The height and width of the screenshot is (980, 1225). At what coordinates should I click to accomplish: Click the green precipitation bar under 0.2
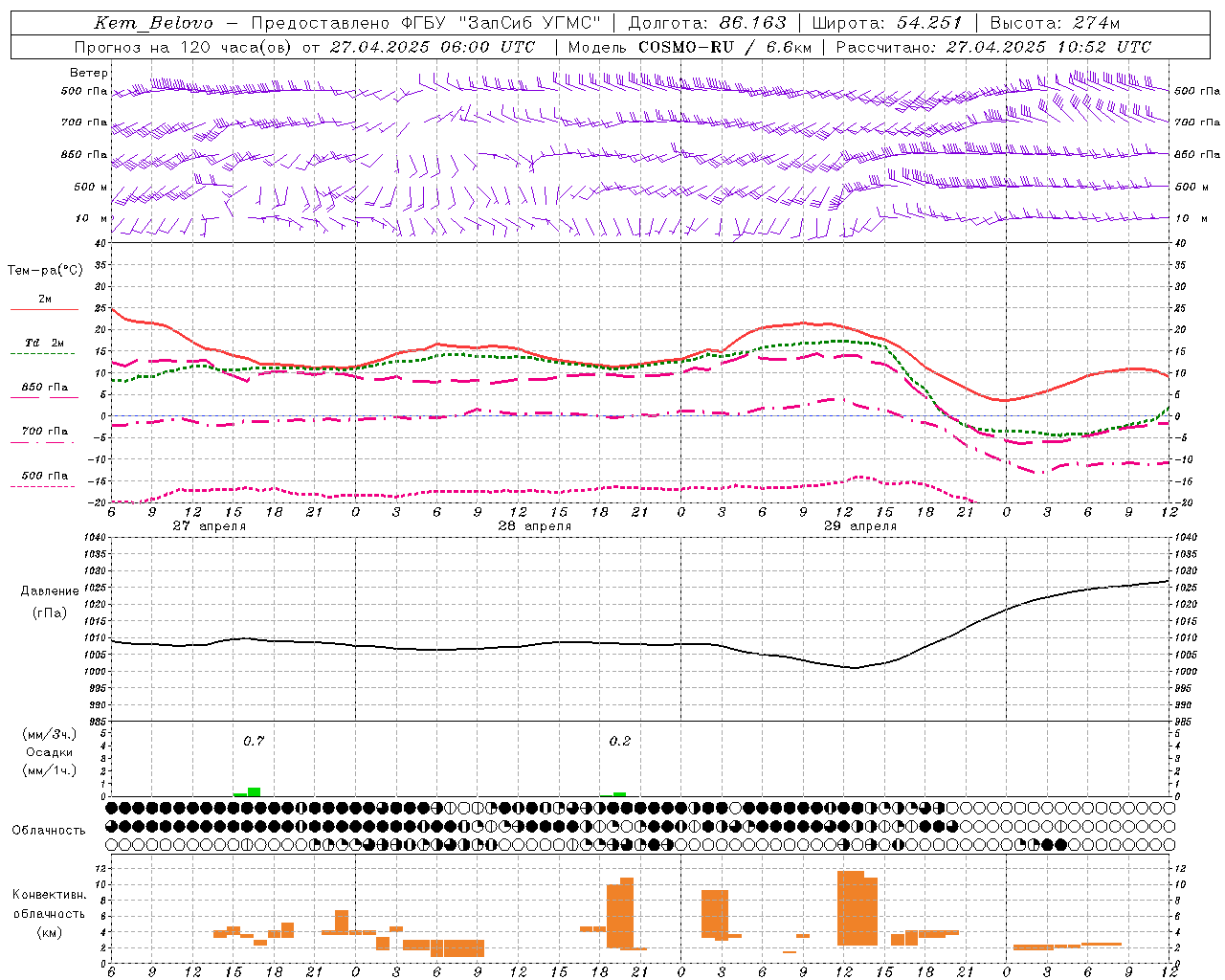[619, 793]
